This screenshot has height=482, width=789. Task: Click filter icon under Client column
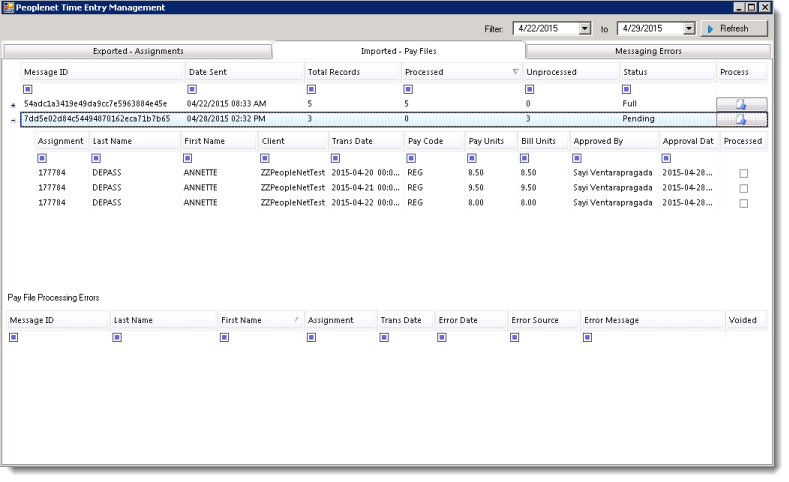265,158
